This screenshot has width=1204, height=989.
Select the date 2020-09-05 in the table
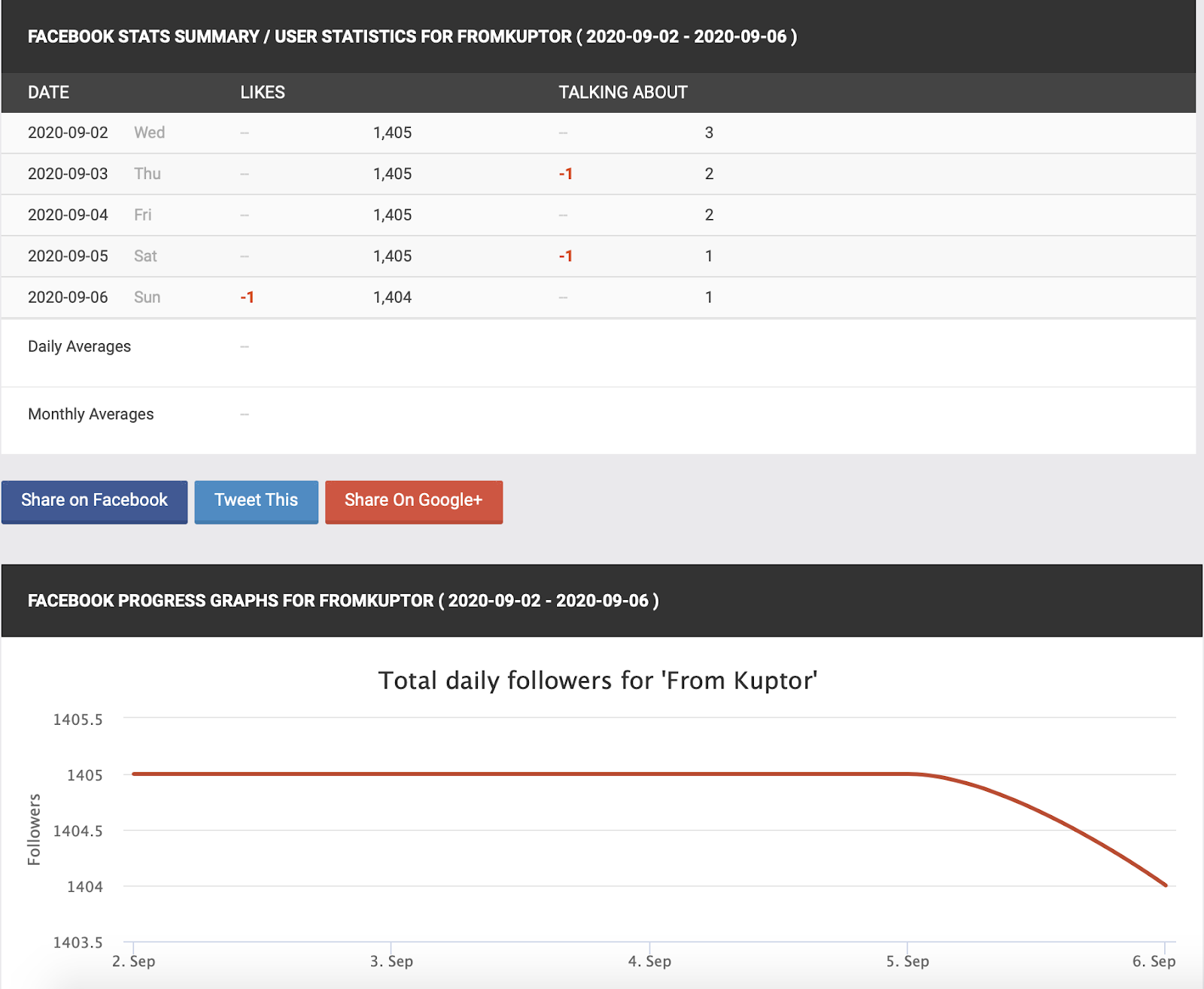[x=68, y=256]
